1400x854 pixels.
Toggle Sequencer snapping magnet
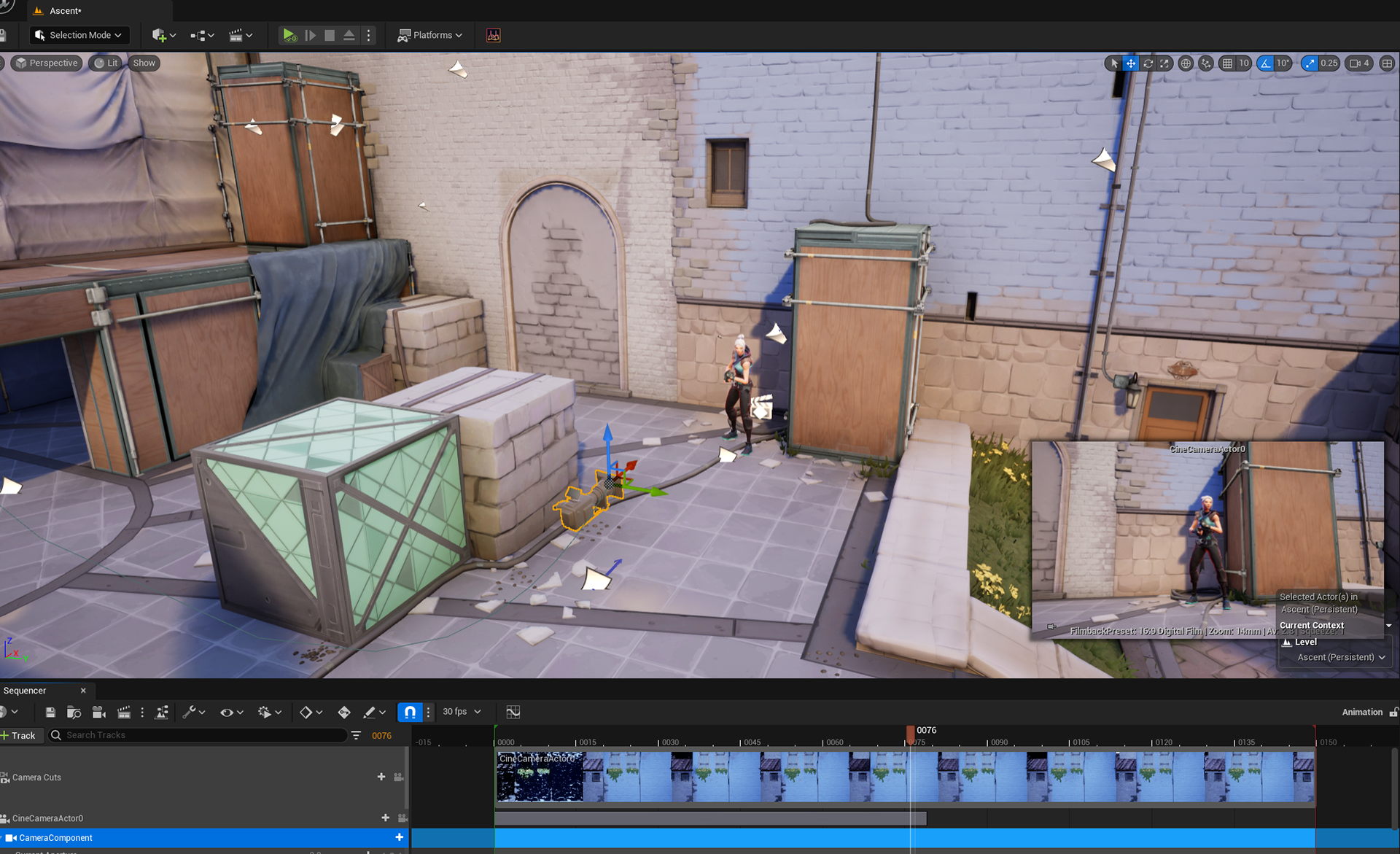410,712
